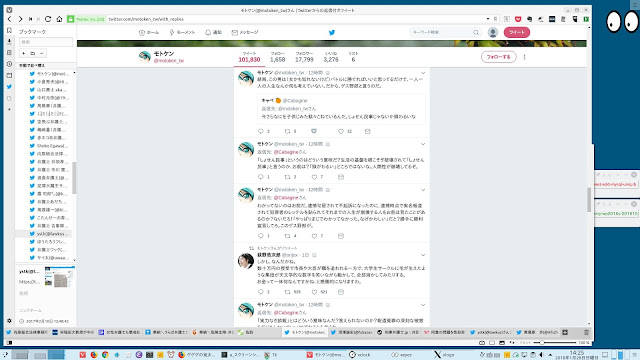
Task: Click the search magnifier on Twitter
Action: (x=476, y=32)
